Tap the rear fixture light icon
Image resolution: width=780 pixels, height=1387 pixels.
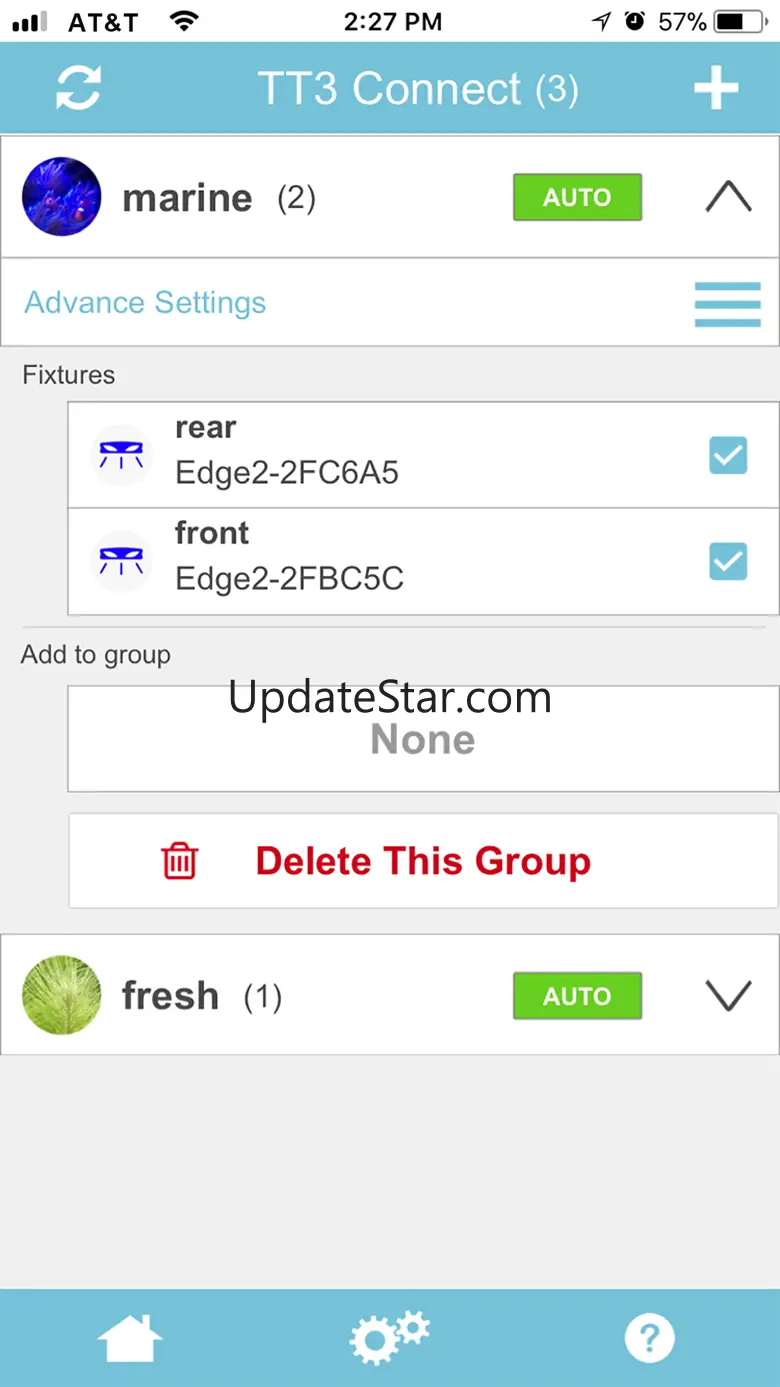coord(121,455)
